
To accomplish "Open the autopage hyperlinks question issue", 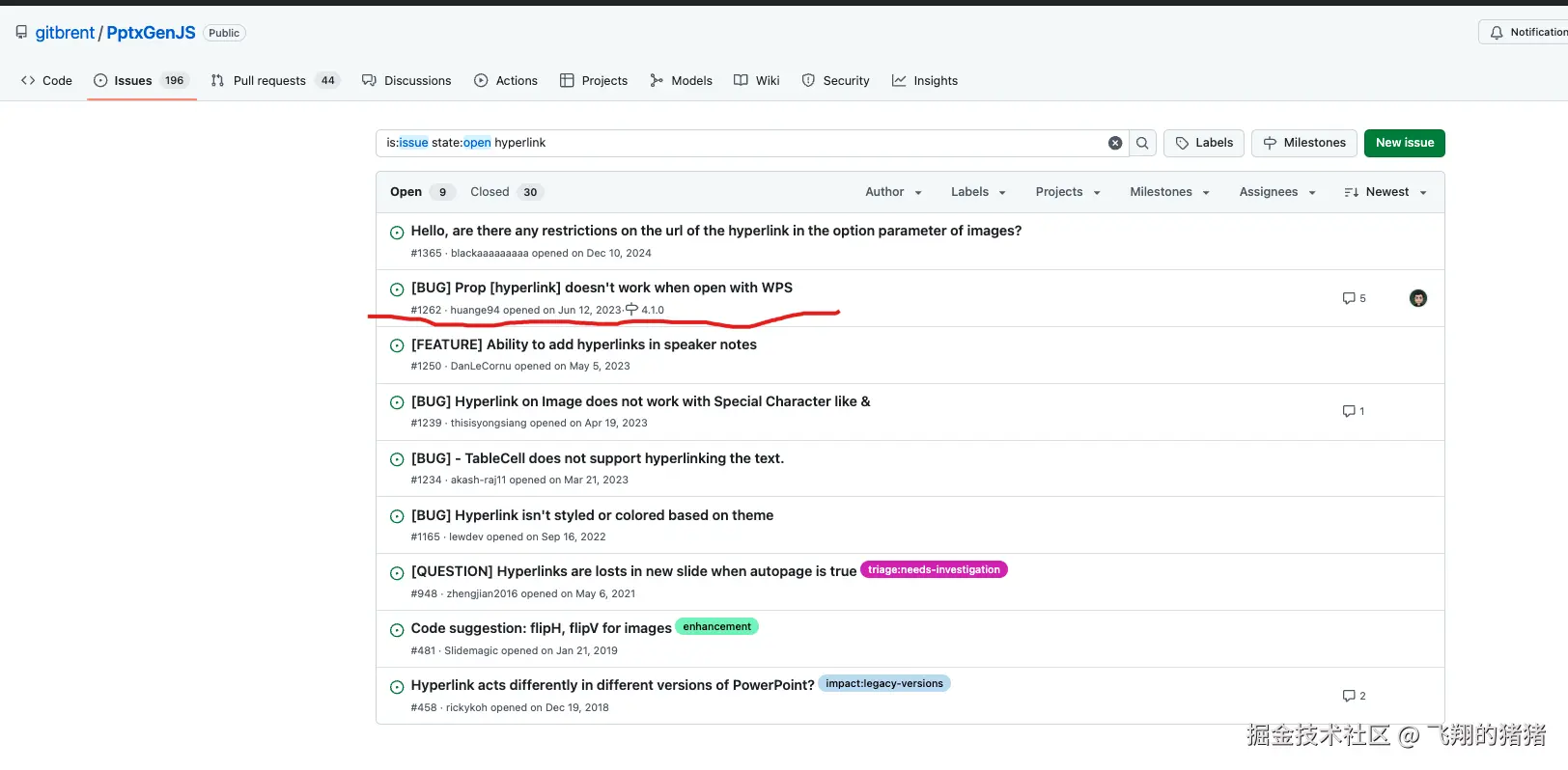I will click(x=633, y=571).
